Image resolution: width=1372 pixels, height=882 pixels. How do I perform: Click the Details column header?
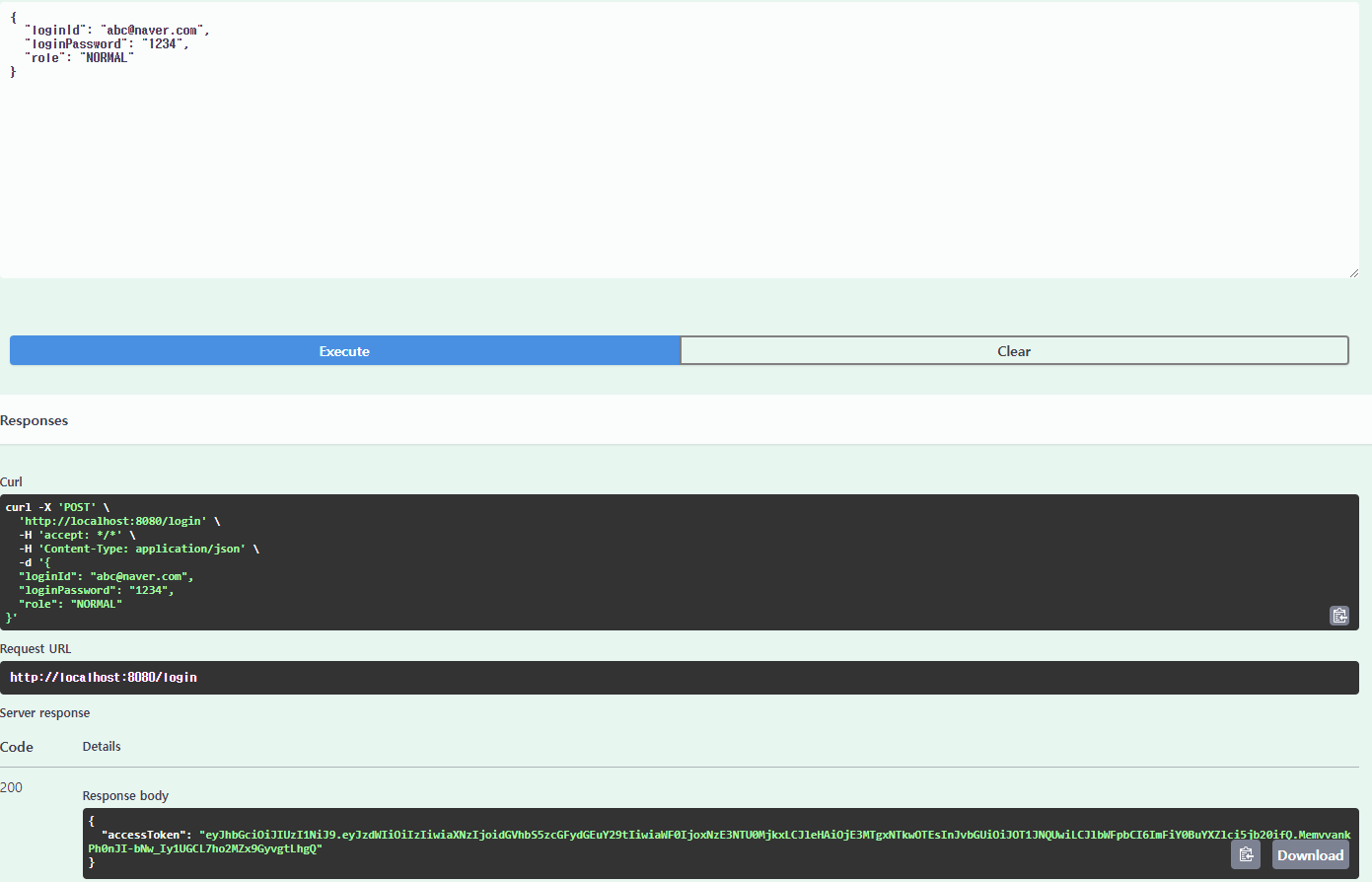pyautogui.click(x=102, y=746)
